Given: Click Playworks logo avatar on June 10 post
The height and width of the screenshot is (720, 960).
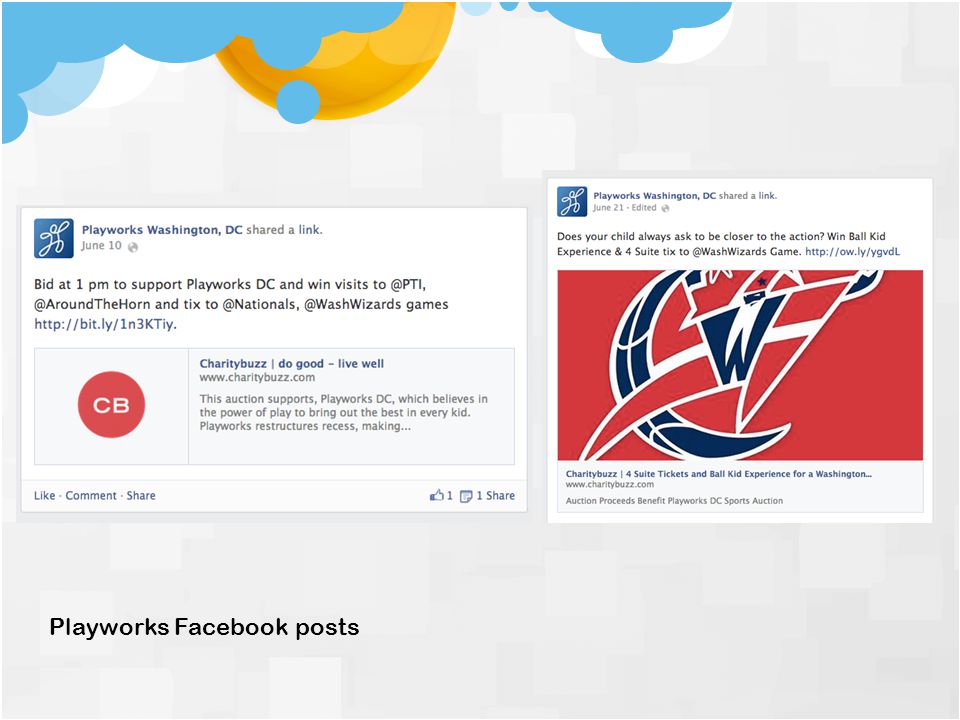Looking at the screenshot, I should coord(54,238).
